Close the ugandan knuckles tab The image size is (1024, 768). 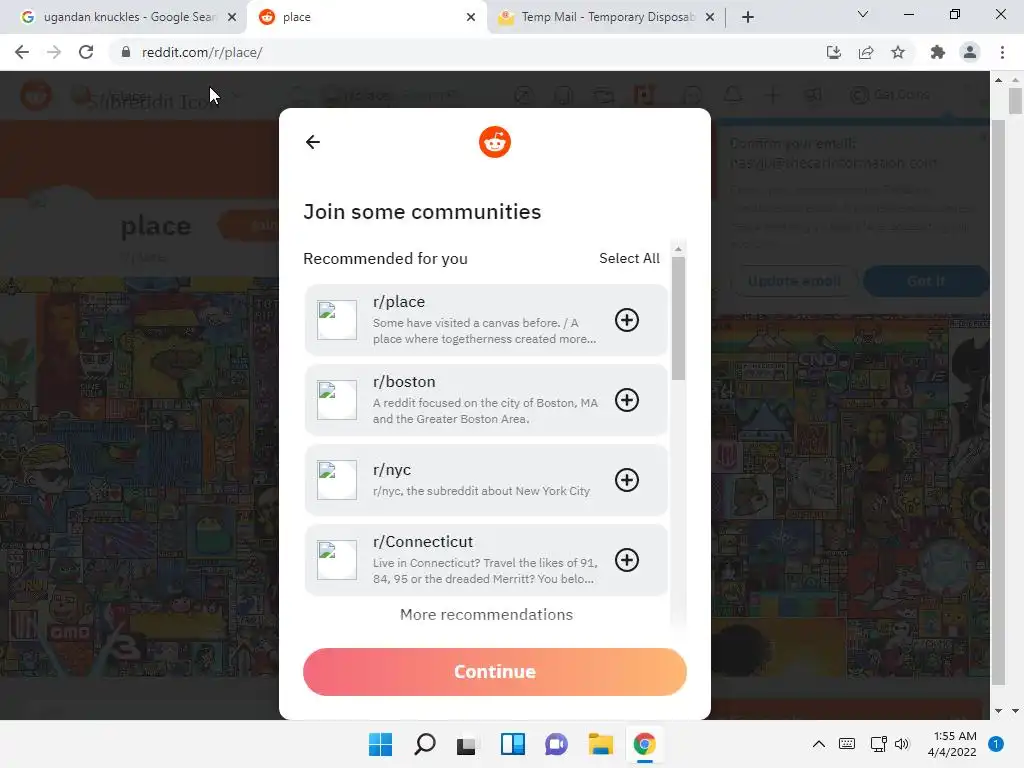point(232,17)
